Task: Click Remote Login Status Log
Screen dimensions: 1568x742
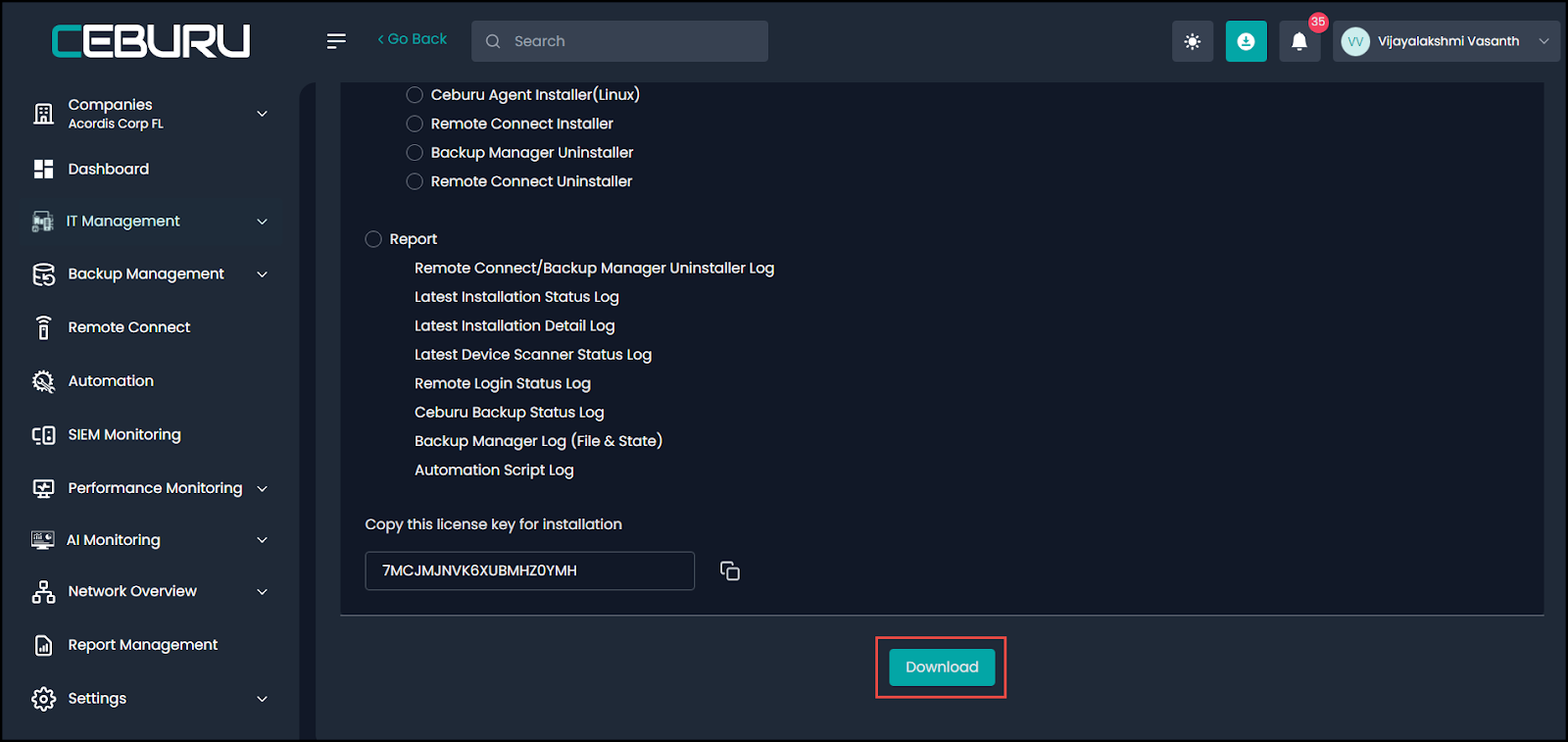Action: tap(503, 384)
